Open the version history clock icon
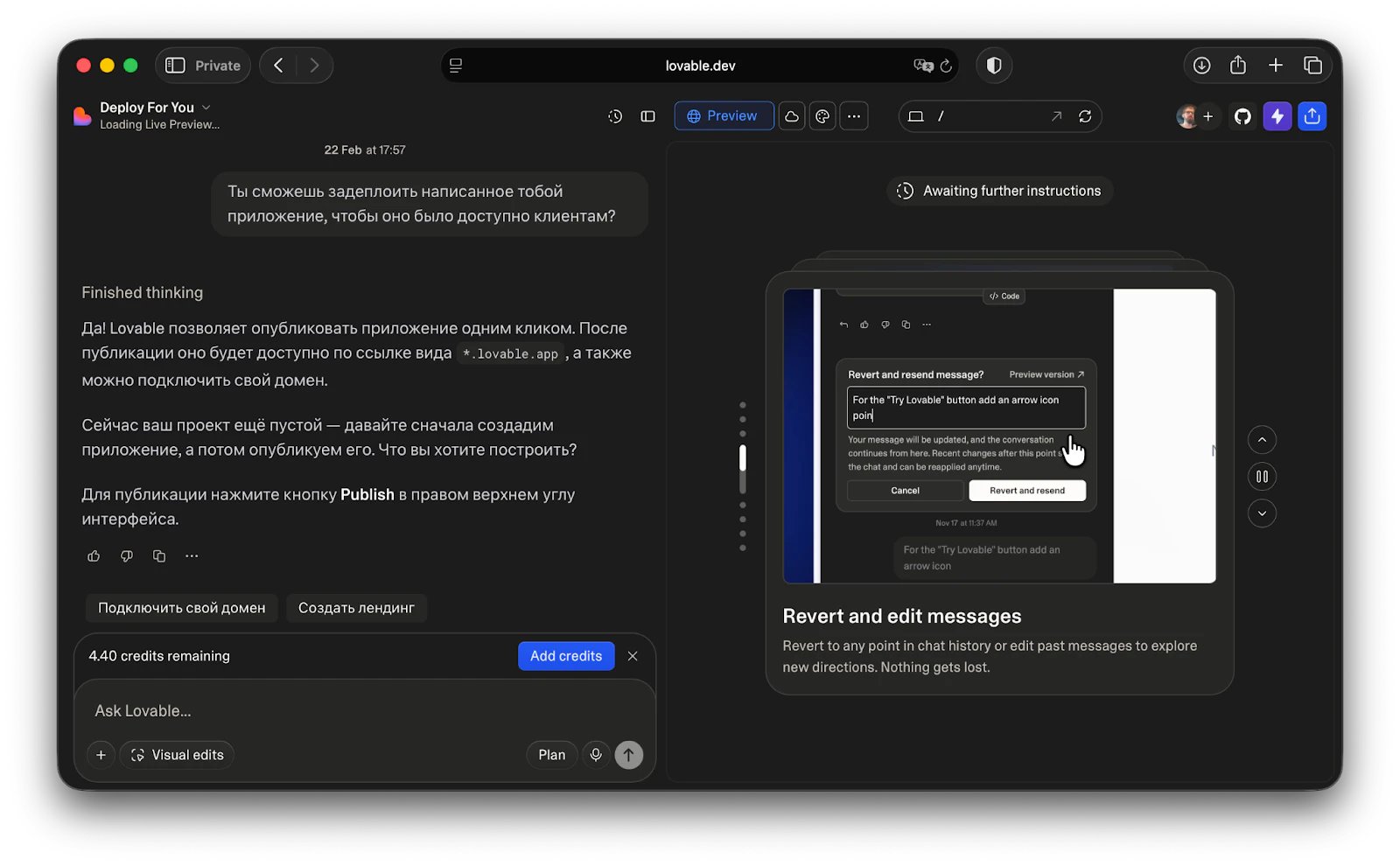1400x866 pixels. coord(615,116)
